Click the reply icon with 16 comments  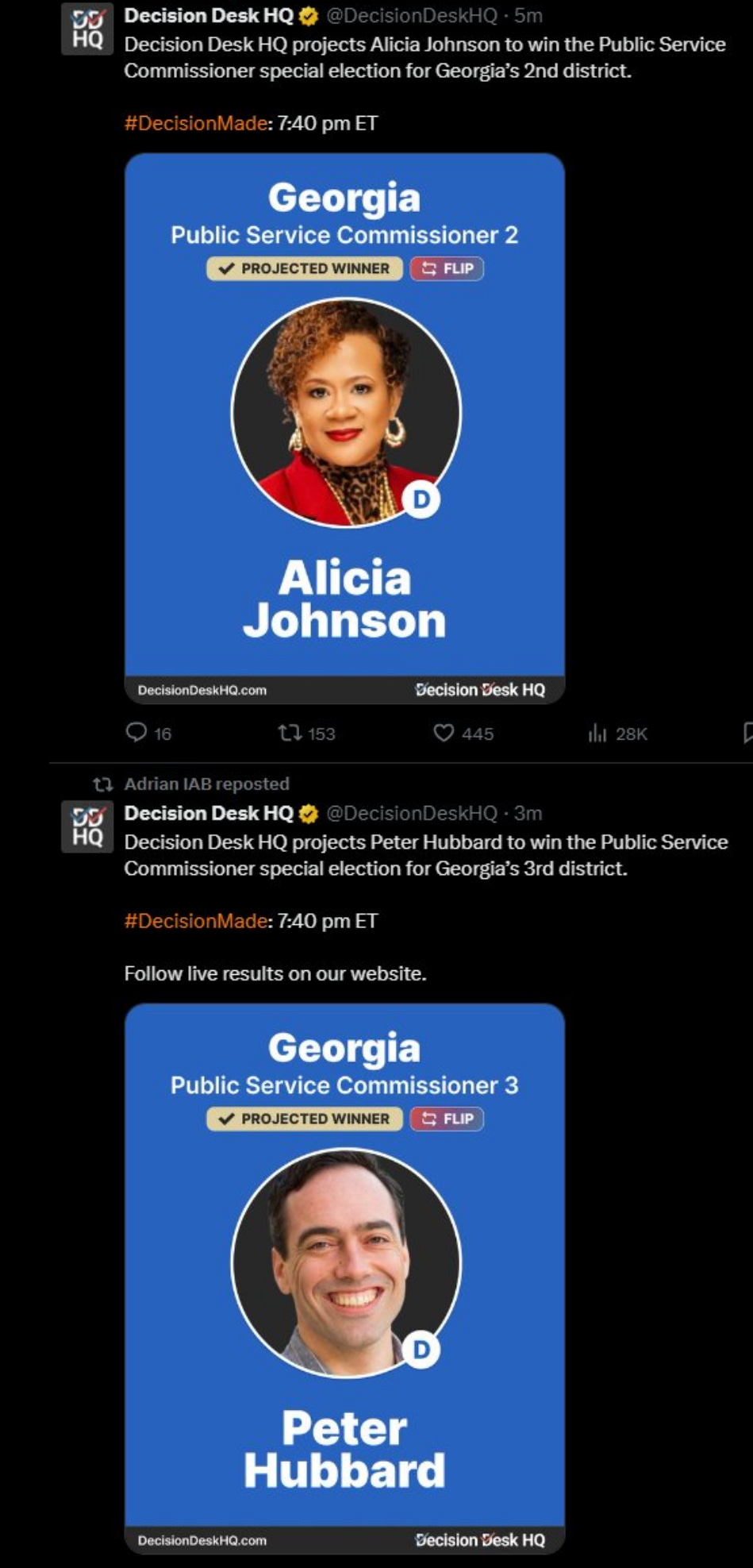click(x=136, y=732)
